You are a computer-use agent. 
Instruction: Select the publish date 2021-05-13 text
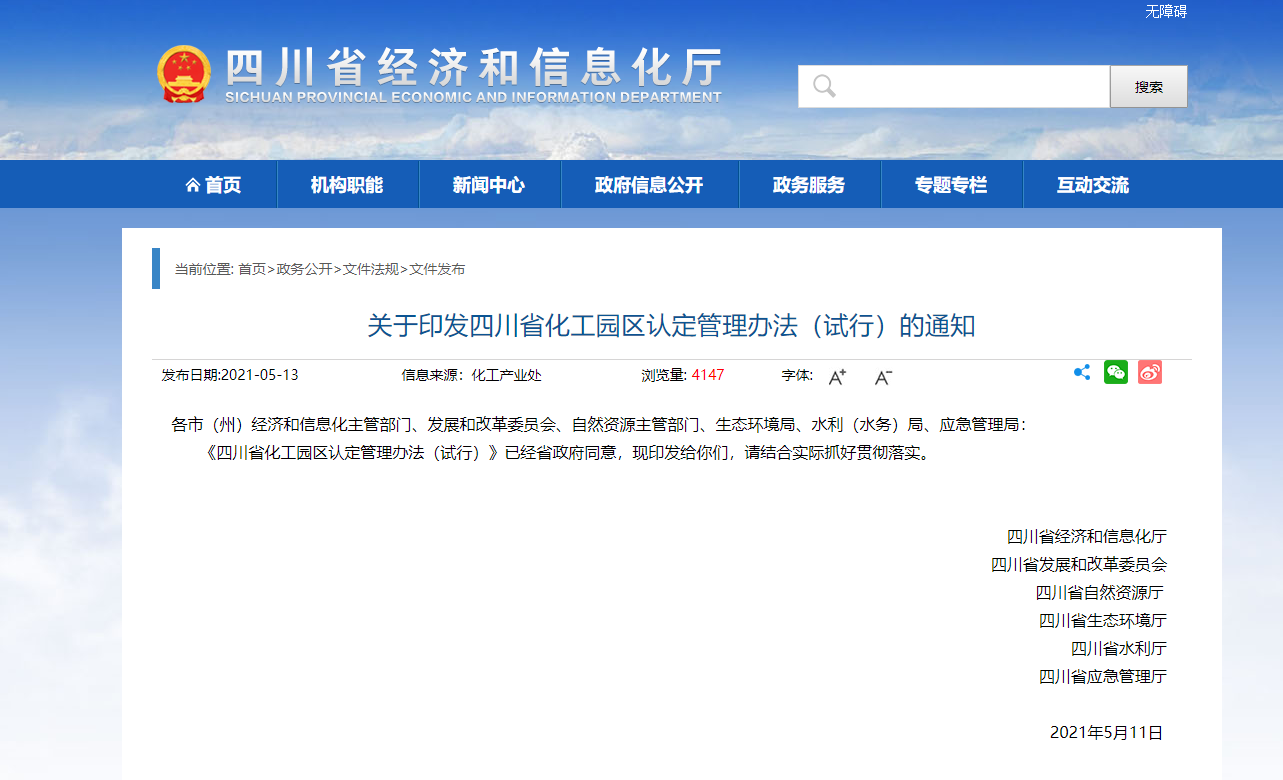[259, 375]
